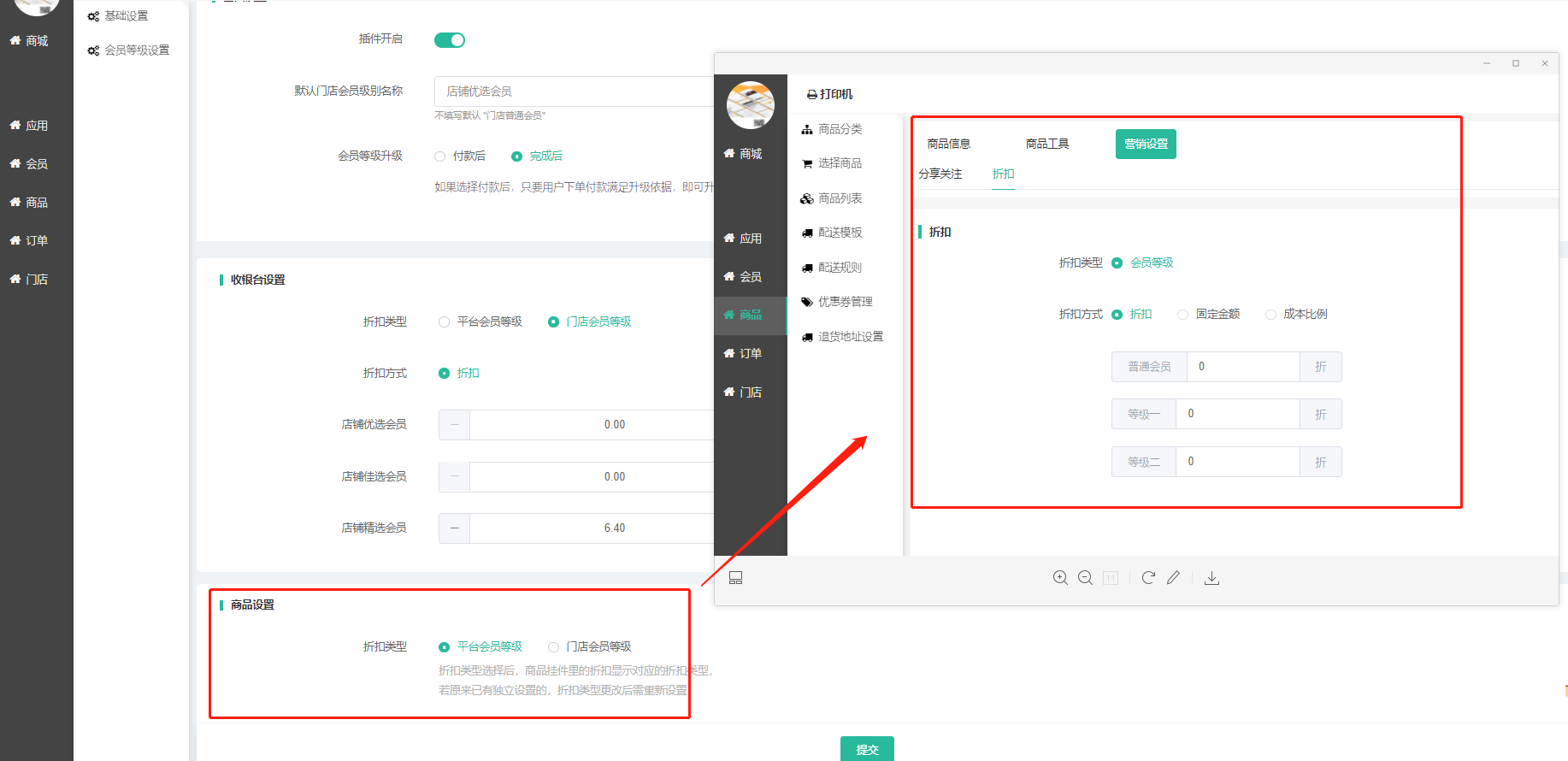Viewport: 1568px width, 761px height.
Task: Select 会员等级 radio in previewed screenshot
Action: click(1143, 263)
